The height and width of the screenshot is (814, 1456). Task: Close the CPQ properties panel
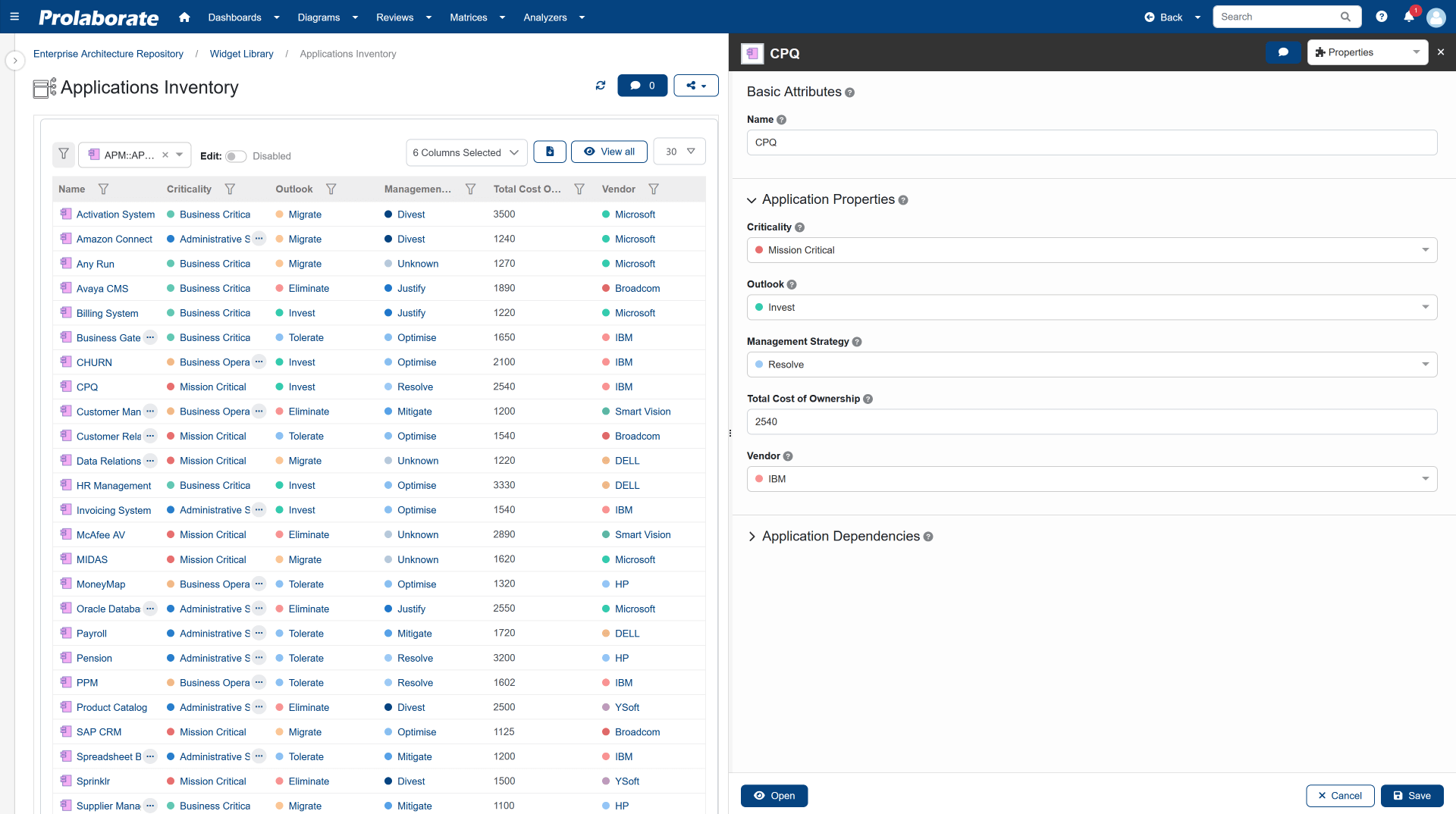pyautogui.click(x=1441, y=52)
